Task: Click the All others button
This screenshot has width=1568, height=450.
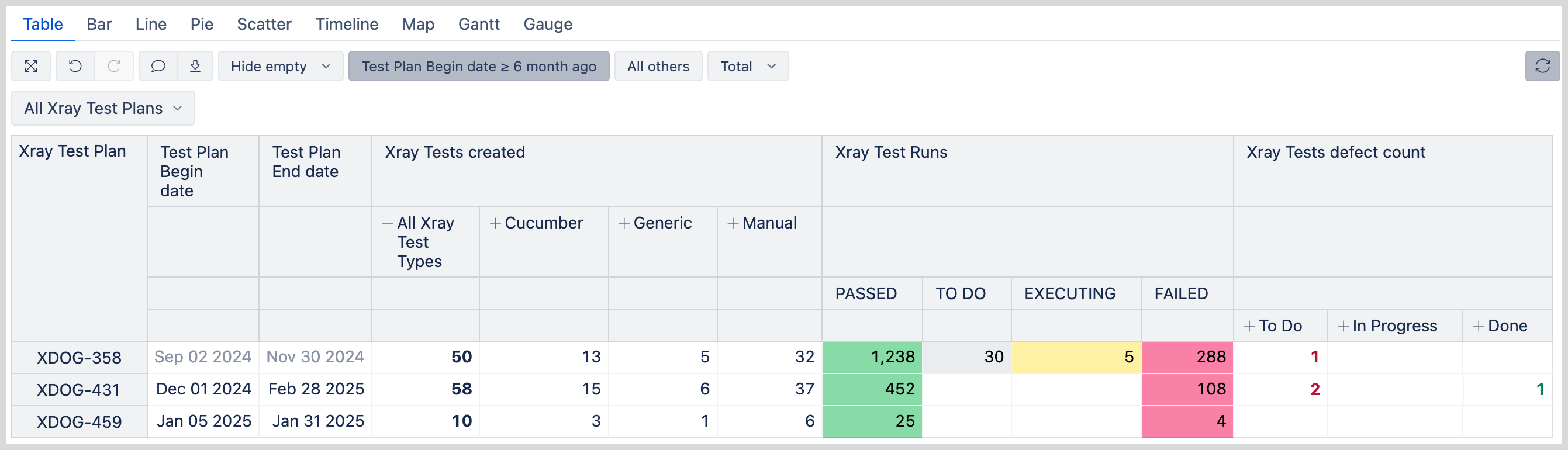Action: [658, 66]
